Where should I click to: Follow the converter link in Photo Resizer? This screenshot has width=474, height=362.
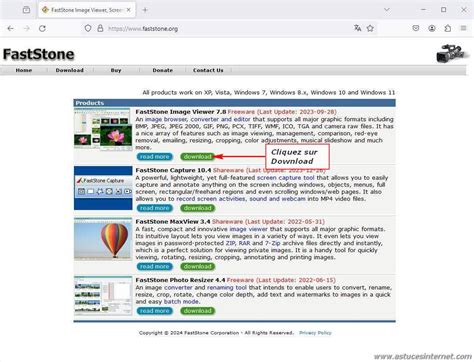click(x=178, y=287)
